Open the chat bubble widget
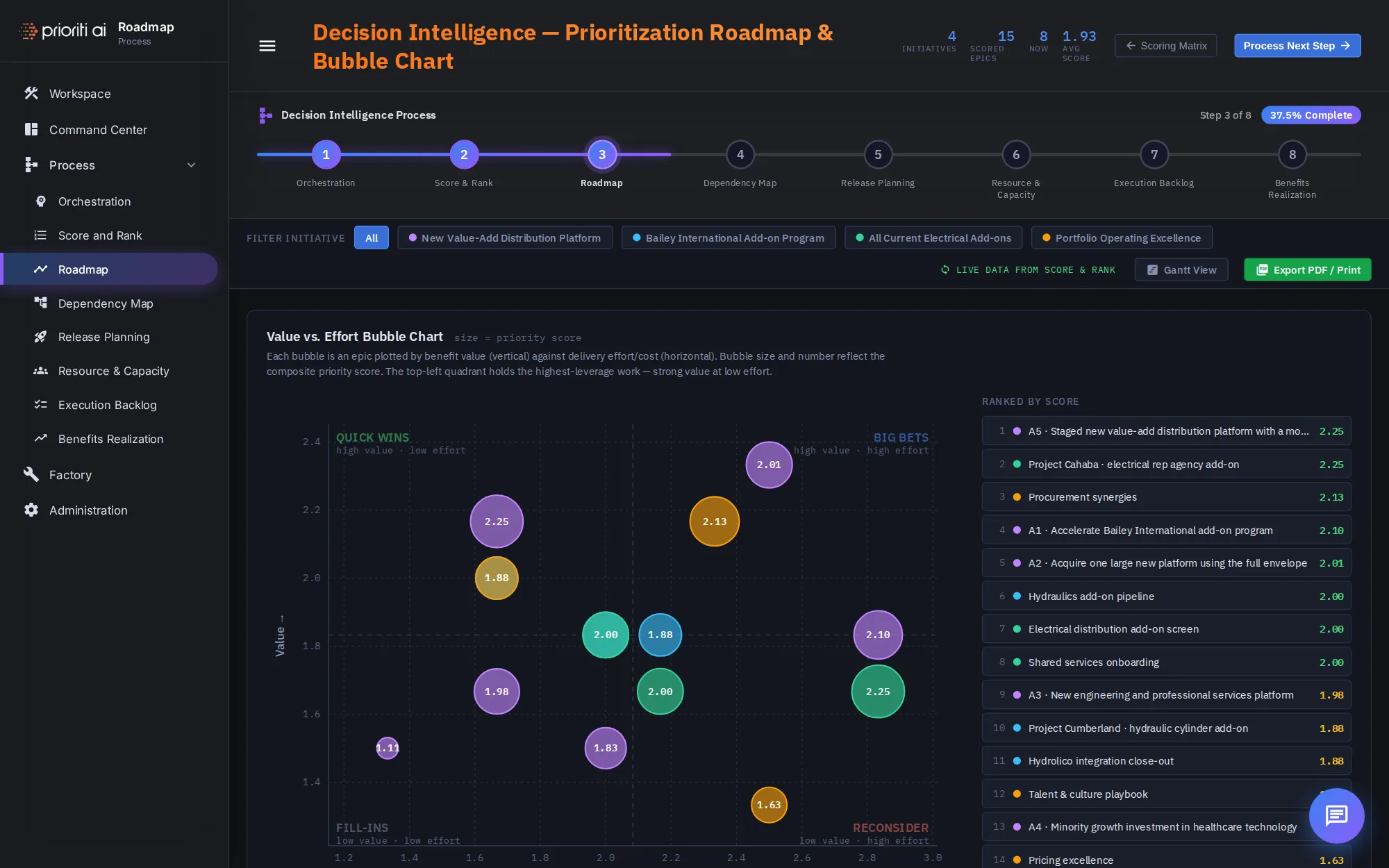 1336,816
